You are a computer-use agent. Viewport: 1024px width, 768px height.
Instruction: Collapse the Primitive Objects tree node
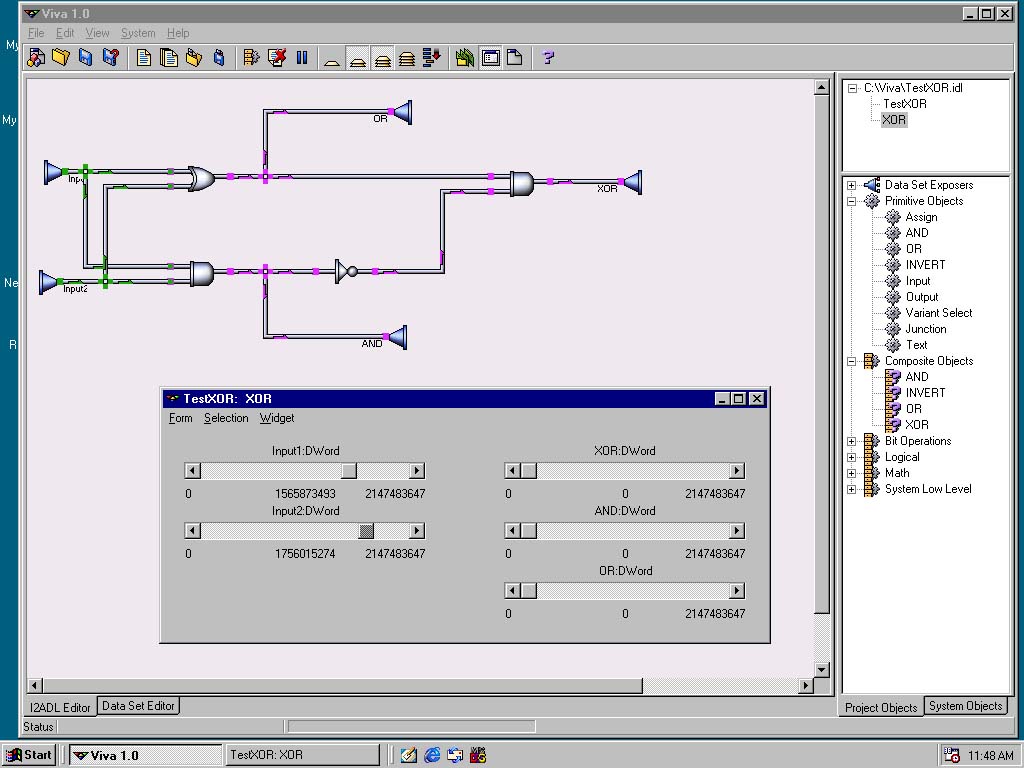pos(852,201)
